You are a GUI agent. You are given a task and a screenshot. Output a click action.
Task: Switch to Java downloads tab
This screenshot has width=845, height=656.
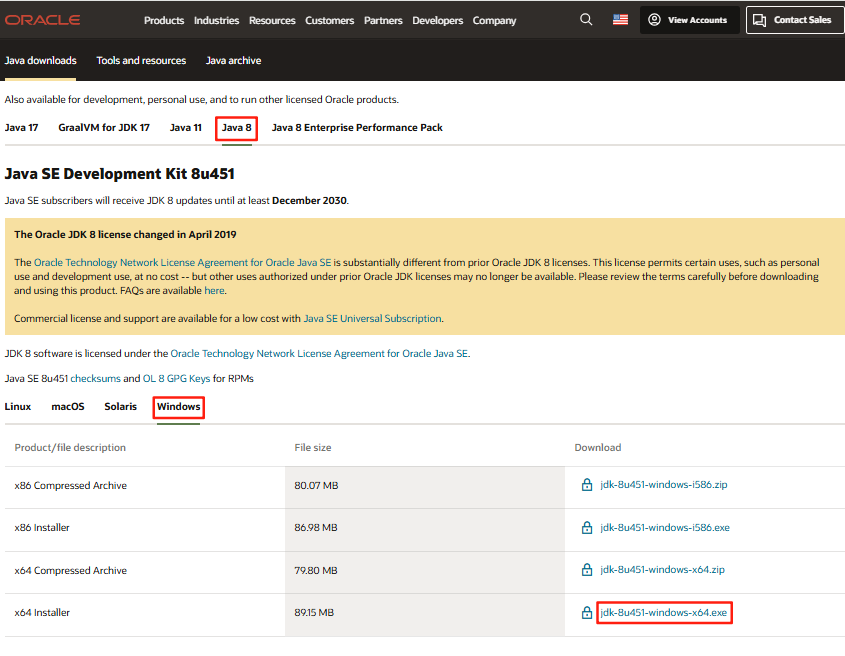(x=40, y=60)
